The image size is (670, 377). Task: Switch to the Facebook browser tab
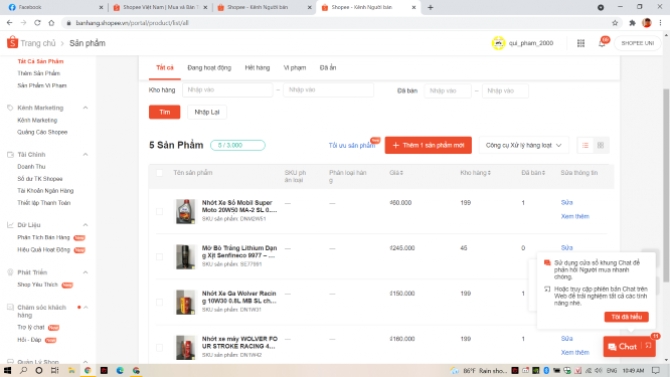55,7
